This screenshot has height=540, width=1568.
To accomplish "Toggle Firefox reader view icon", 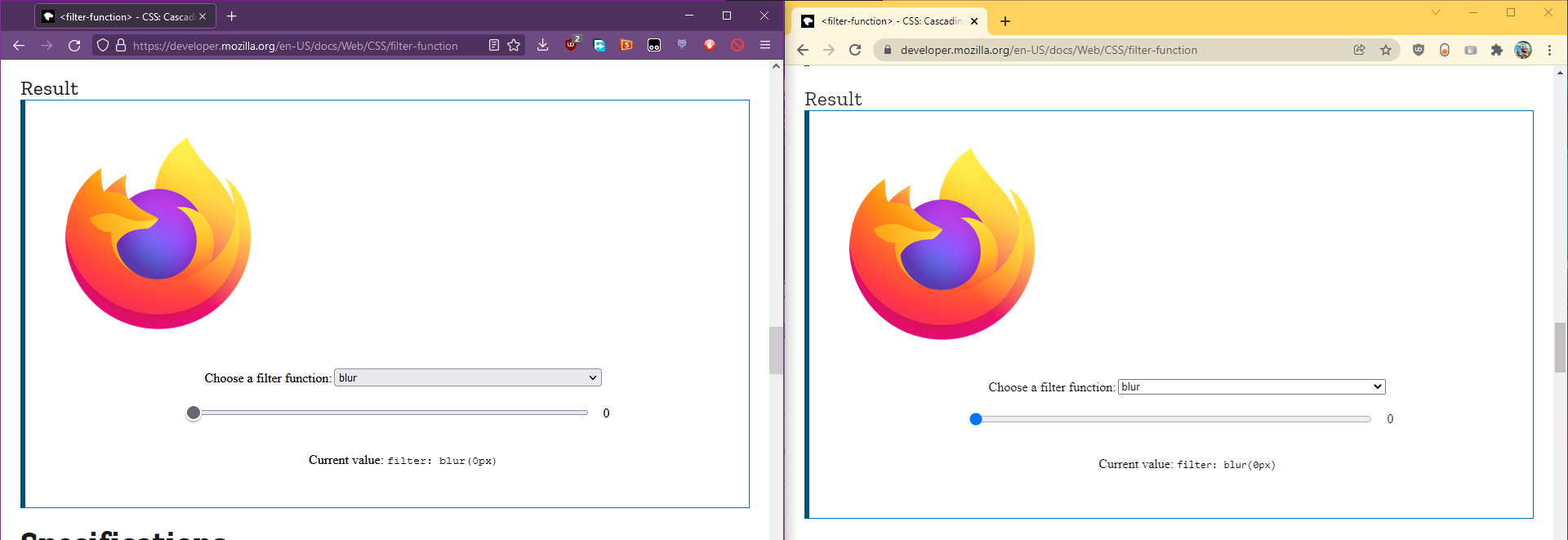I will (494, 46).
